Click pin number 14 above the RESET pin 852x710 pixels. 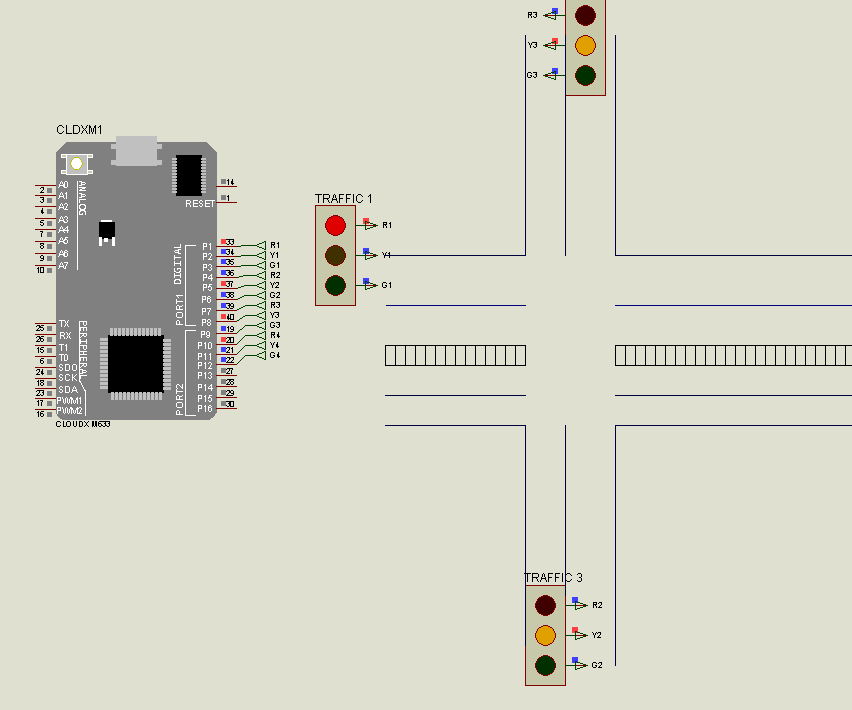pyautogui.click(x=230, y=183)
